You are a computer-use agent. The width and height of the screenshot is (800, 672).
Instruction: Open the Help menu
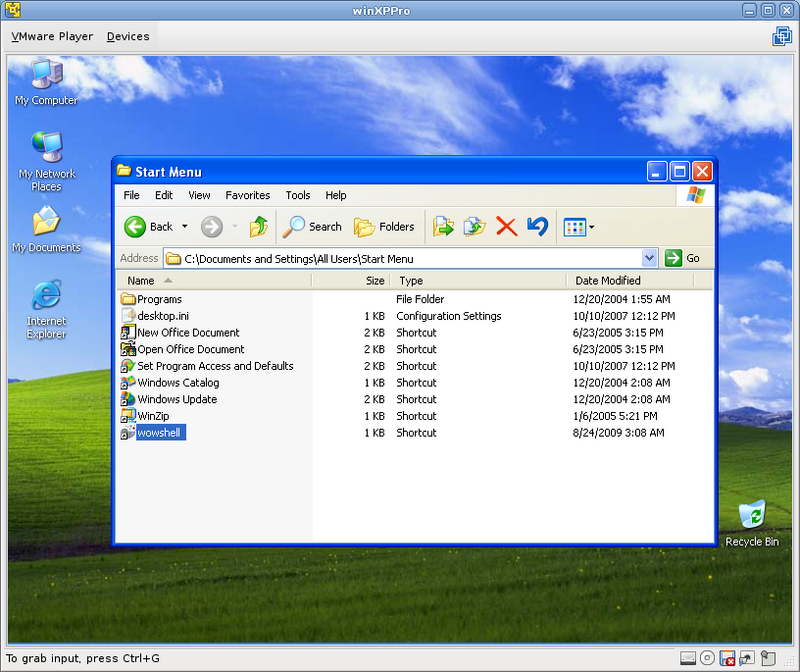[336, 195]
